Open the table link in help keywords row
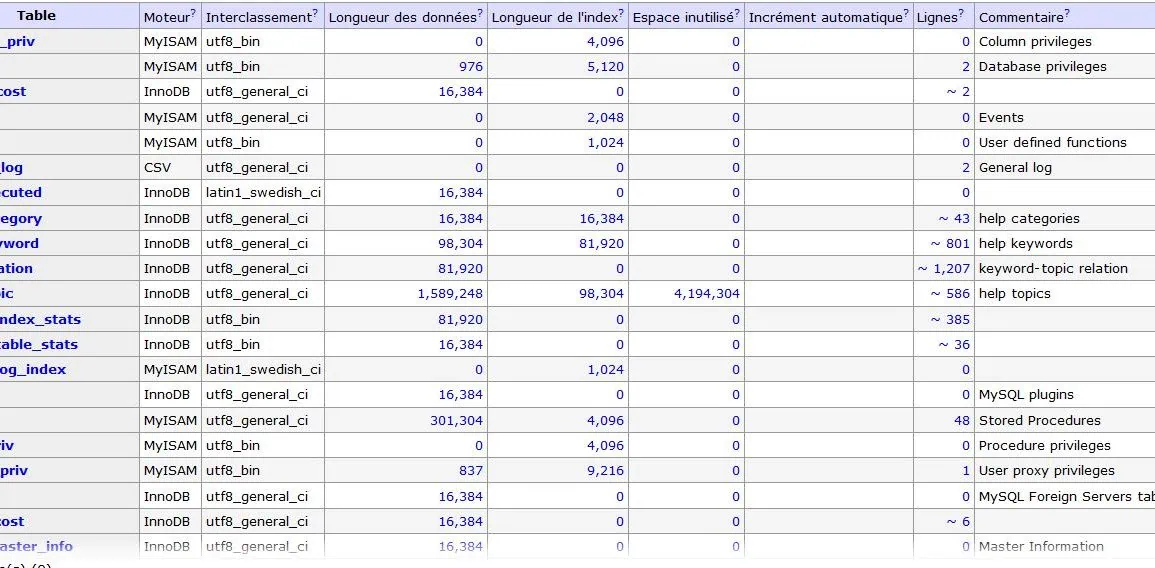Image resolution: width=1155 pixels, height=568 pixels. tap(19, 243)
